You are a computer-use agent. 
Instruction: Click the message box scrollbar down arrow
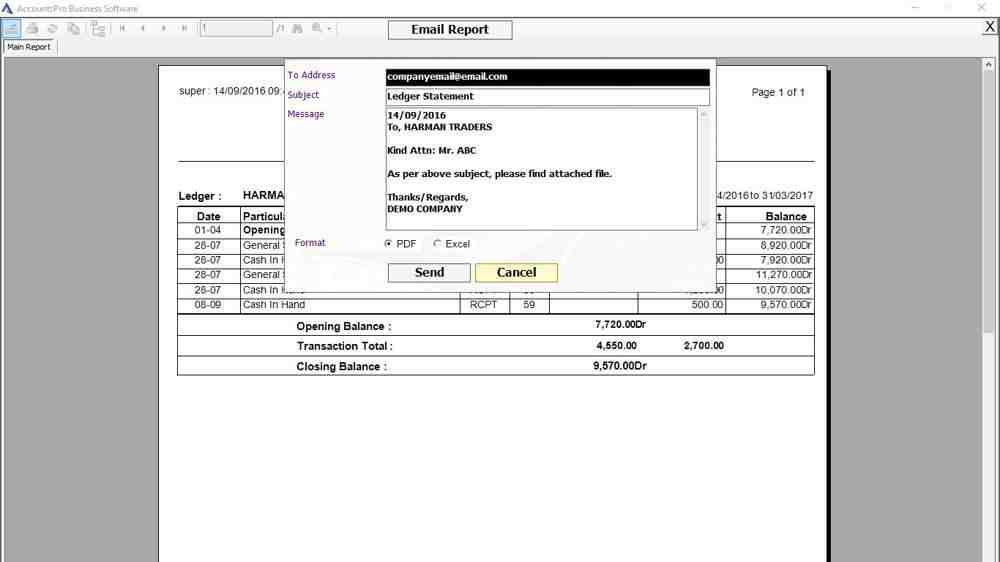pos(704,224)
